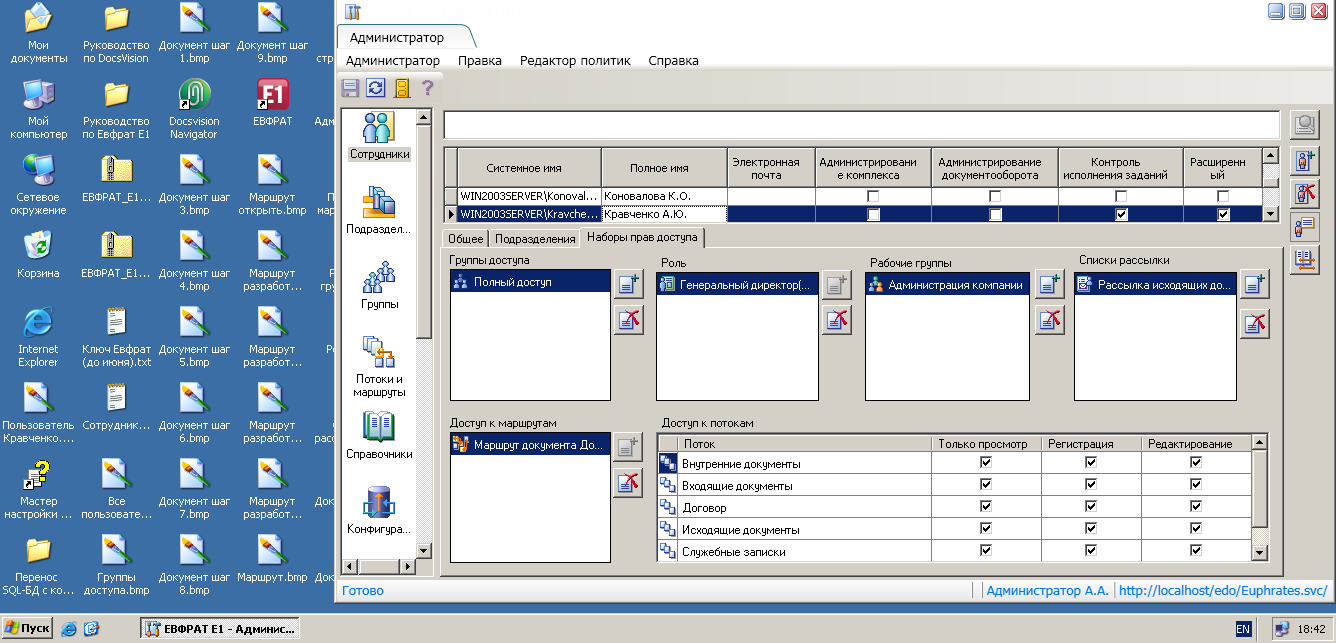
Task: Open the Редактор политик menu
Action: pos(575,60)
